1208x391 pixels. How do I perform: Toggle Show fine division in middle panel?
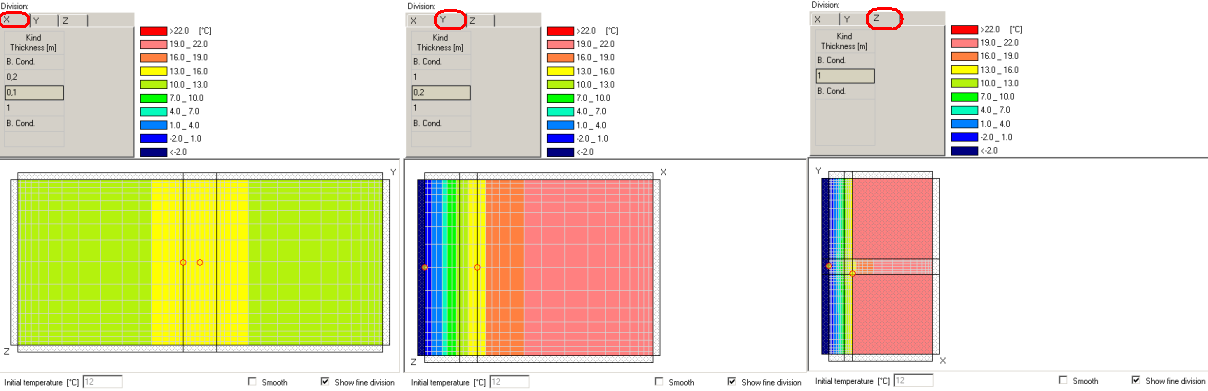732,382
